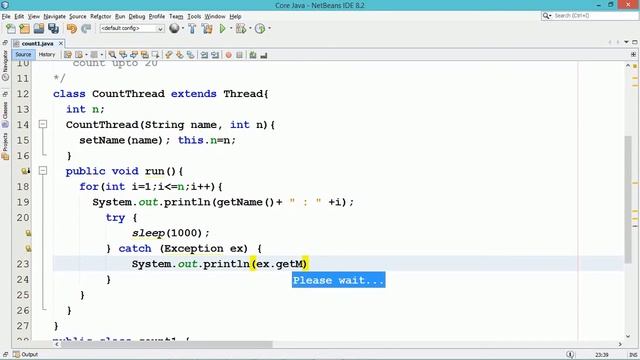Click the New File icon in main toolbar
640x360 pixels.
(x=11, y=29)
